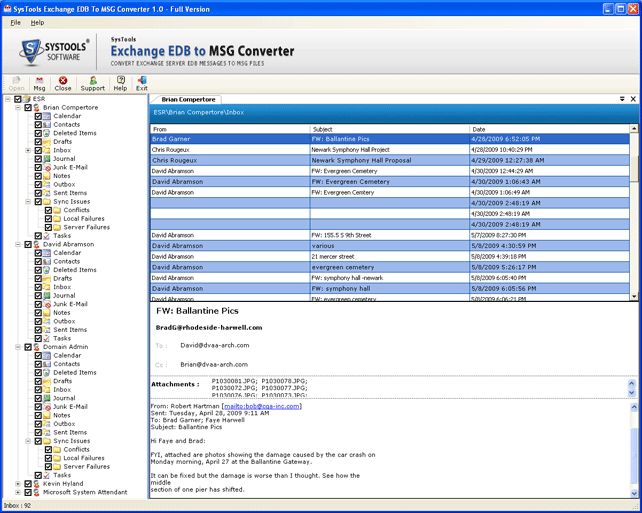The width and height of the screenshot is (642, 513).
Task: Sort messages by the From column
Action: coord(230,129)
